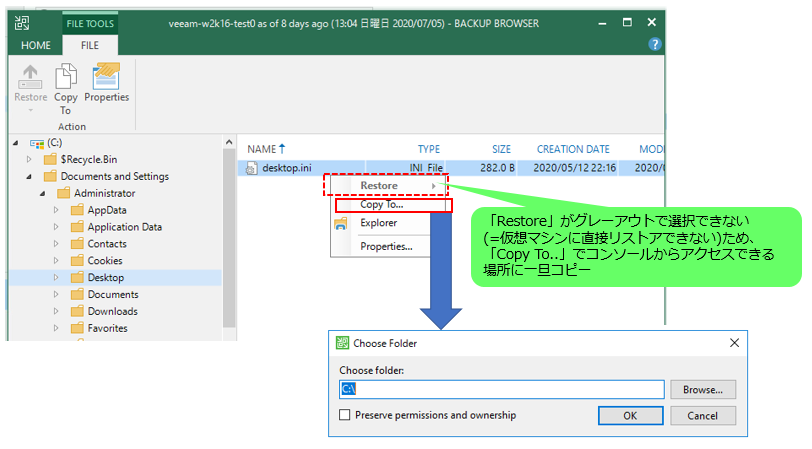
Task: Expand the Downloads folder node
Action: tap(56, 311)
